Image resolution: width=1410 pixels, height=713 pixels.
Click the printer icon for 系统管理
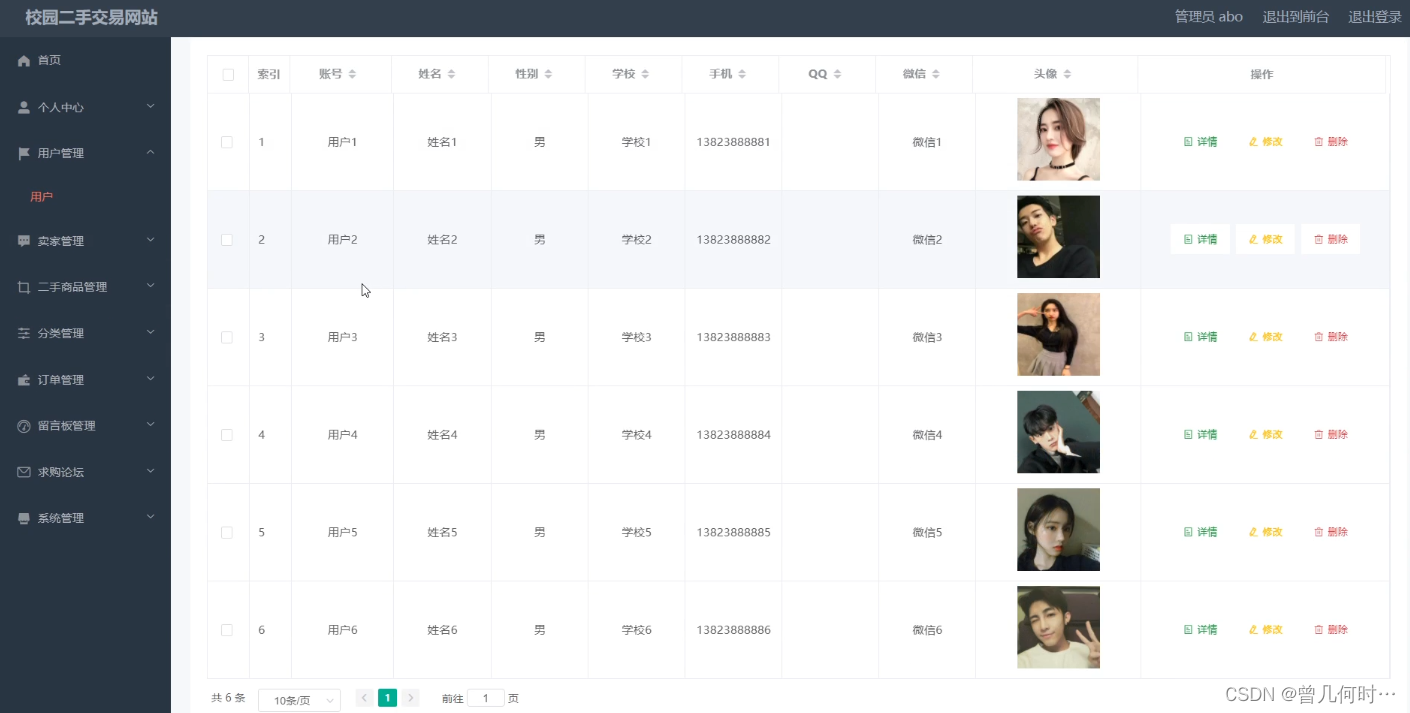(24, 518)
